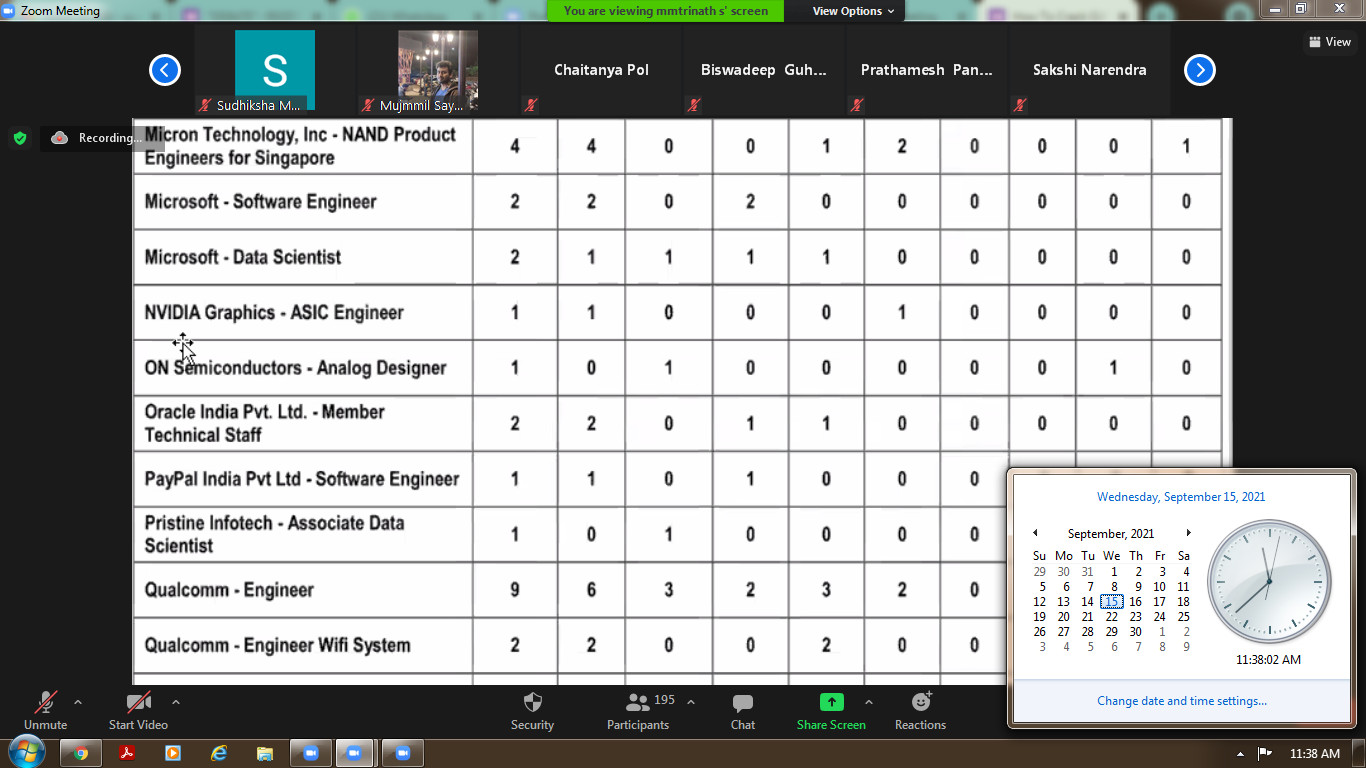Open the Reactions menu
The height and width of the screenshot is (768, 1366).
(920, 702)
